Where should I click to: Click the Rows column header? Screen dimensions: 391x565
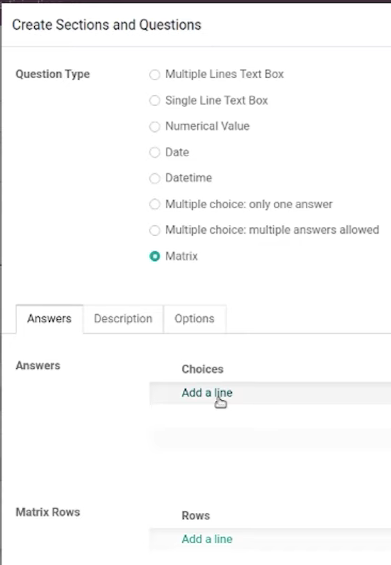[x=196, y=516]
